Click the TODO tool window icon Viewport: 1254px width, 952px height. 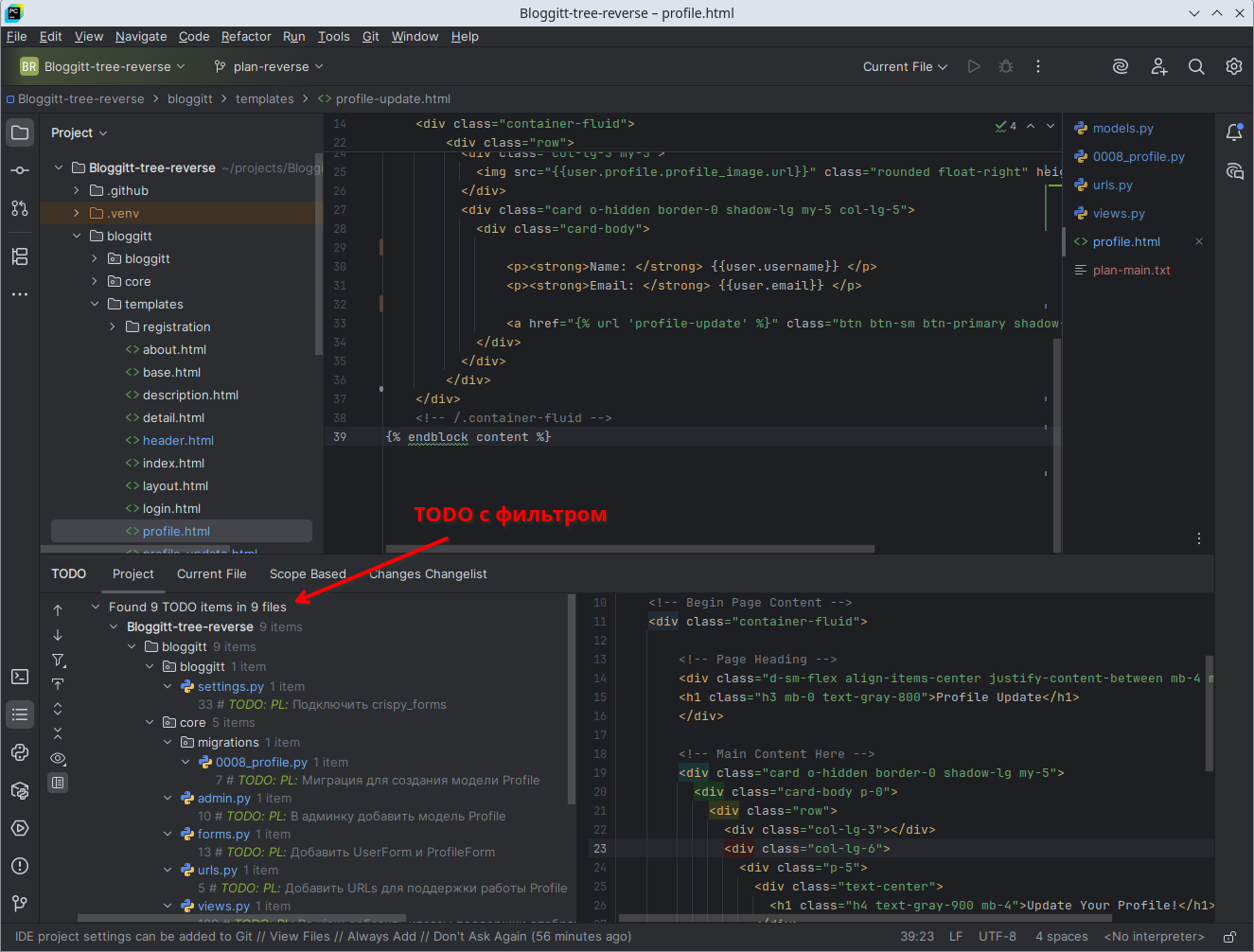click(20, 714)
